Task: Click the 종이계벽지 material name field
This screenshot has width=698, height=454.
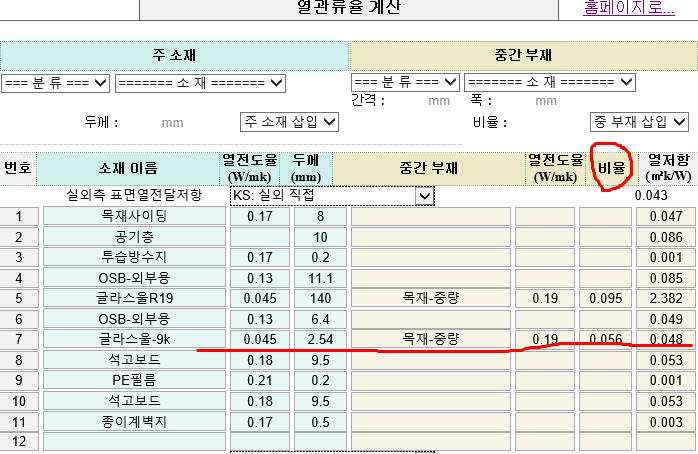Action: point(135,422)
